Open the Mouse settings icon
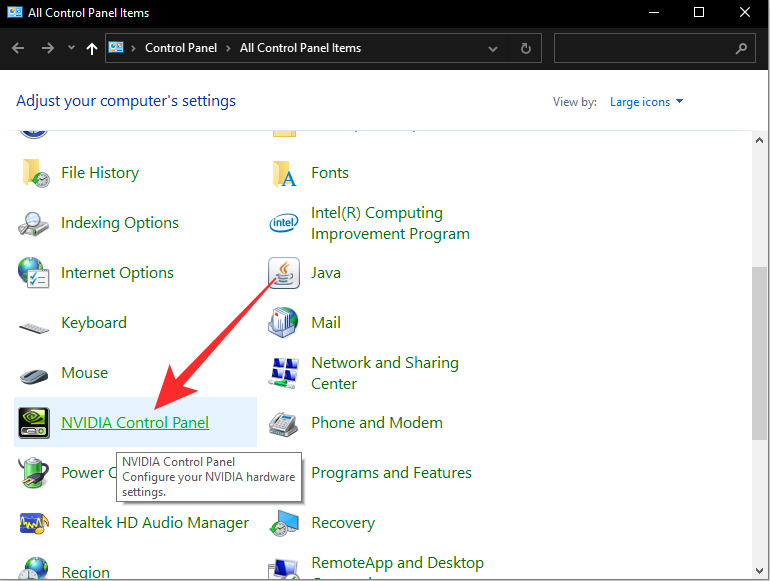The height and width of the screenshot is (581, 770). click(x=35, y=374)
